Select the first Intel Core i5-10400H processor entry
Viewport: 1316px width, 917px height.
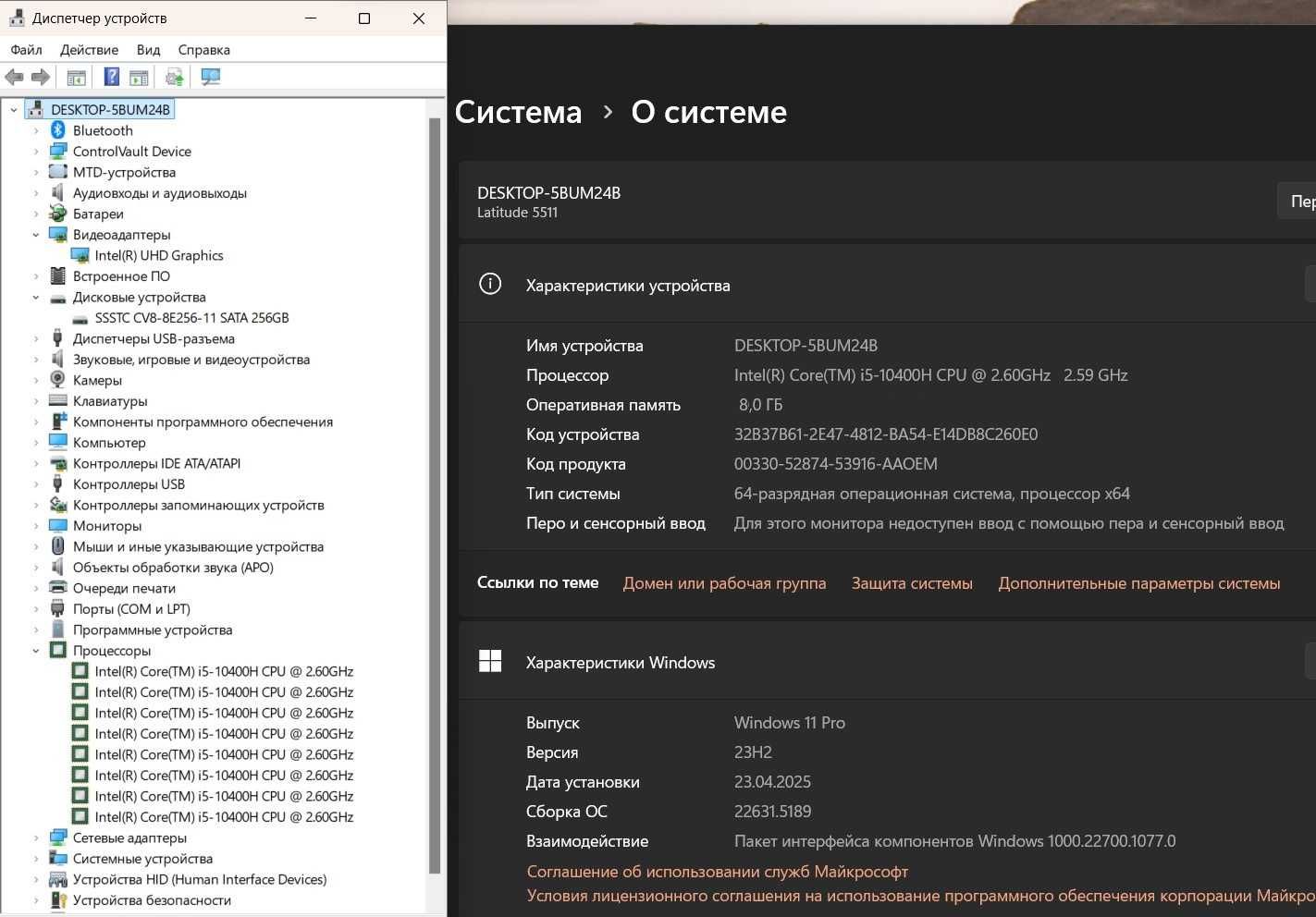click(224, 671)
